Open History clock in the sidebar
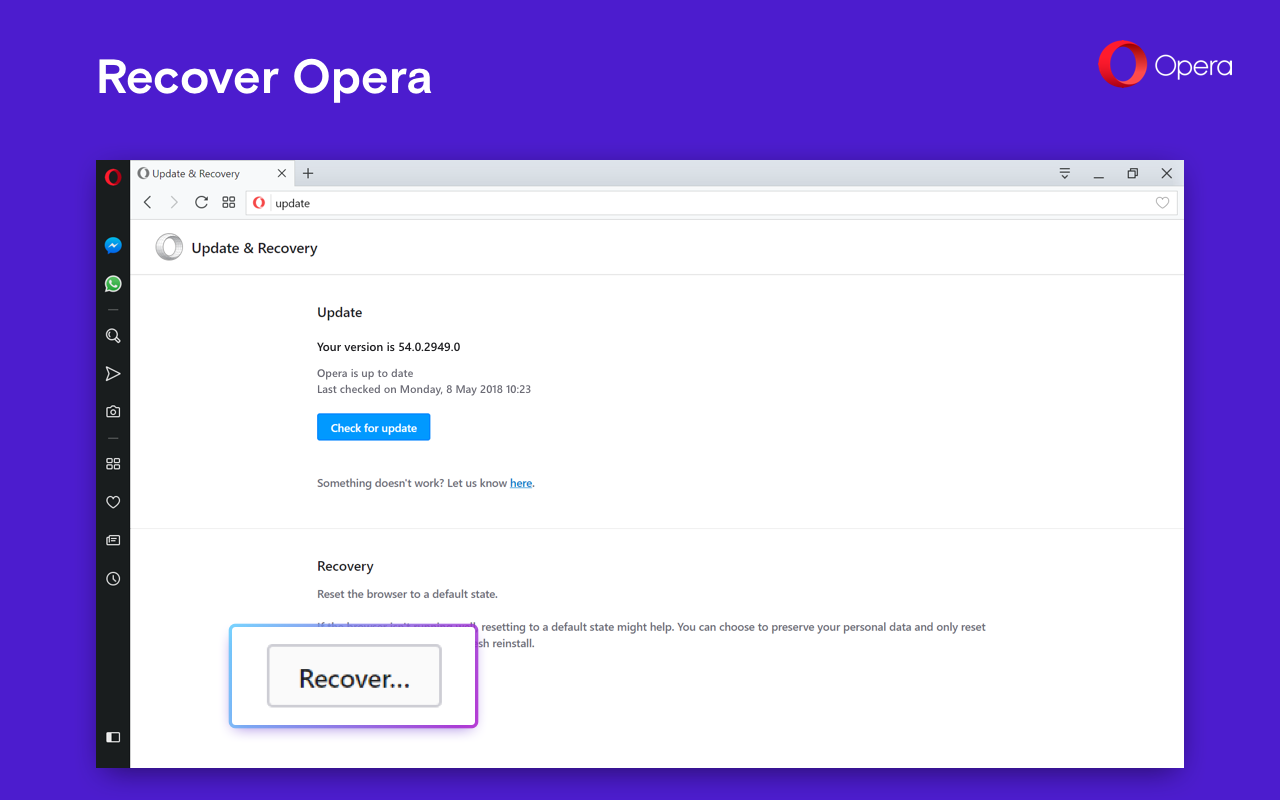The height and width of the screenshot is (800, 1280). point(113,579)
